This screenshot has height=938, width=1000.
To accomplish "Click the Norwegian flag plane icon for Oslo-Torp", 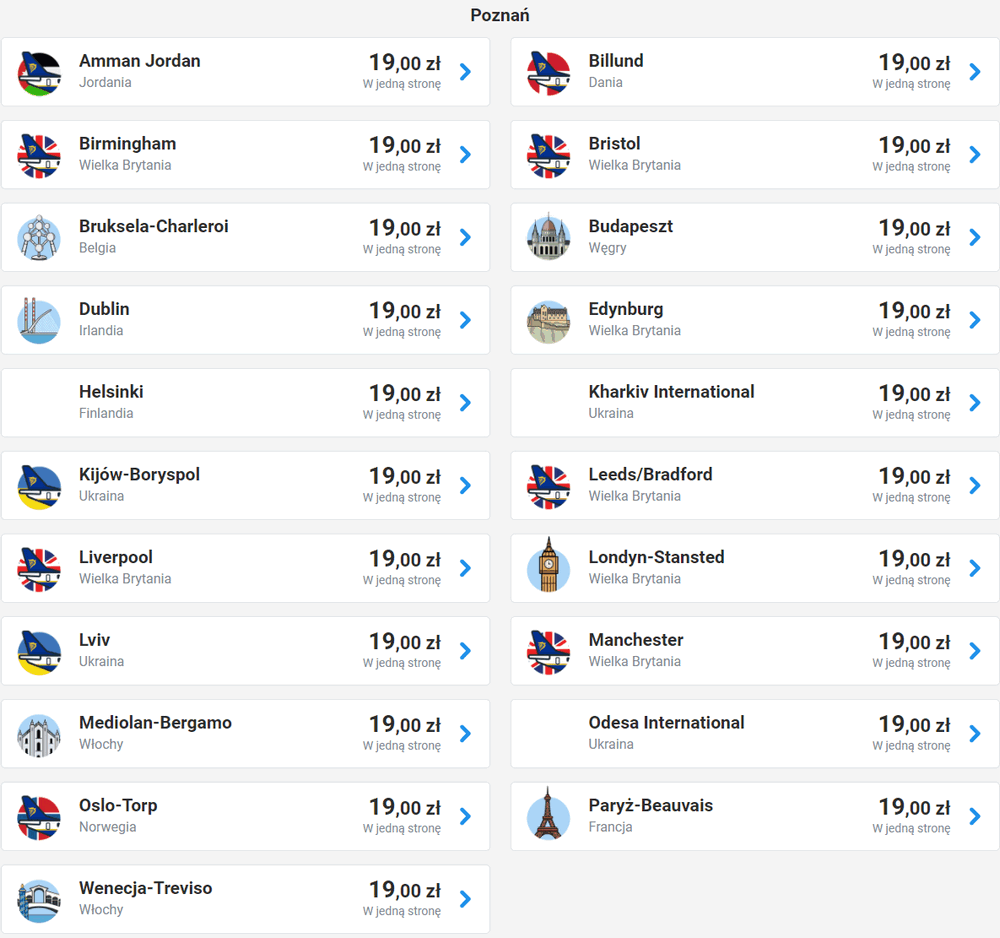I will 40,817.
